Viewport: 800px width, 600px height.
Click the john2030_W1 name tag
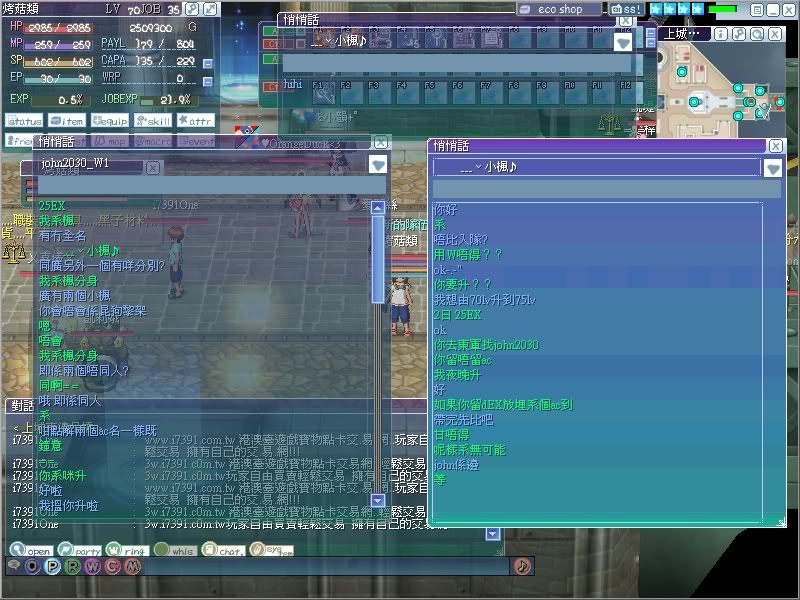coord(75,163)
